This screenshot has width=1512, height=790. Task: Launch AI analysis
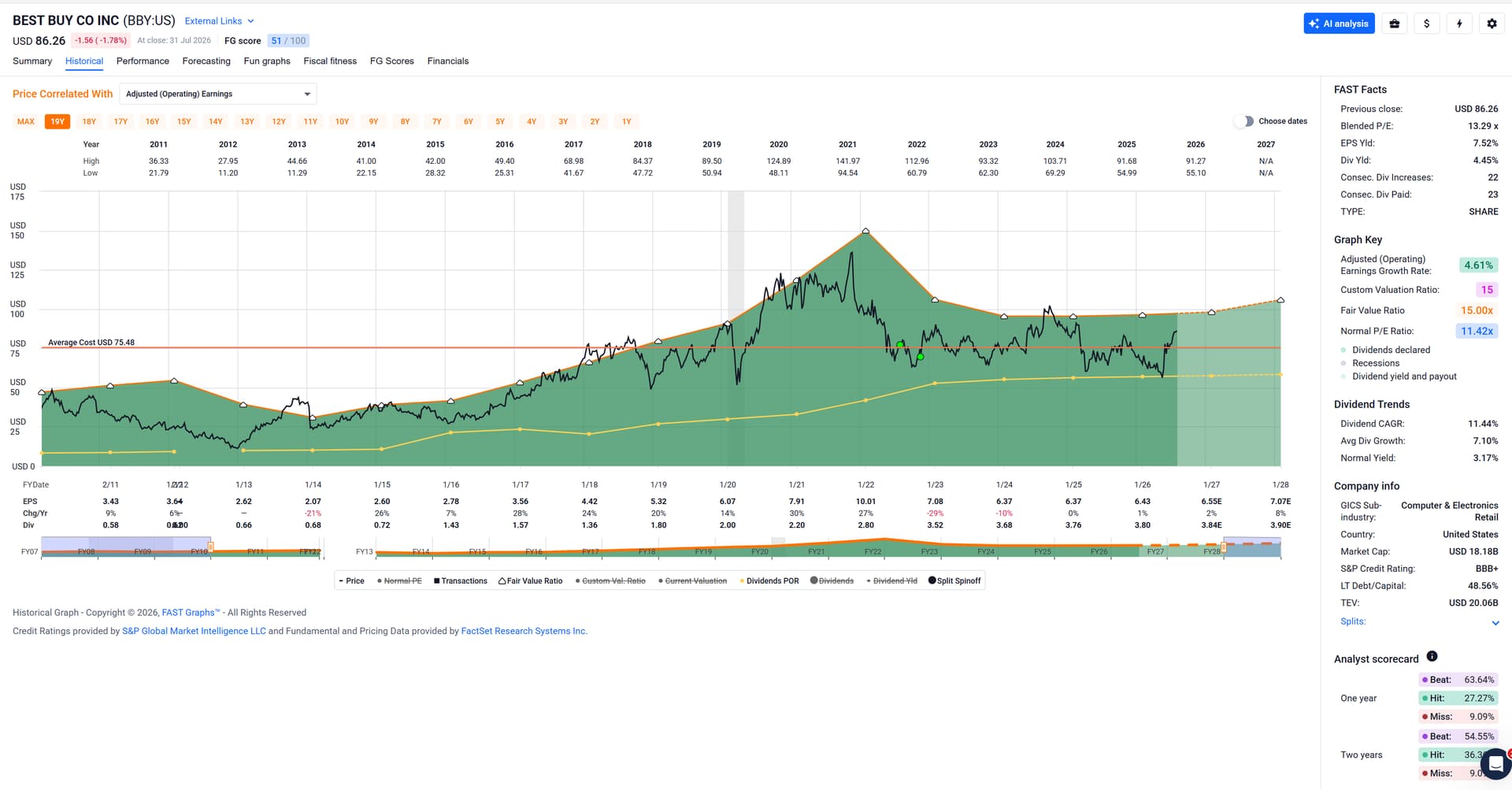pyautogui.click(x=1339, y=24)
